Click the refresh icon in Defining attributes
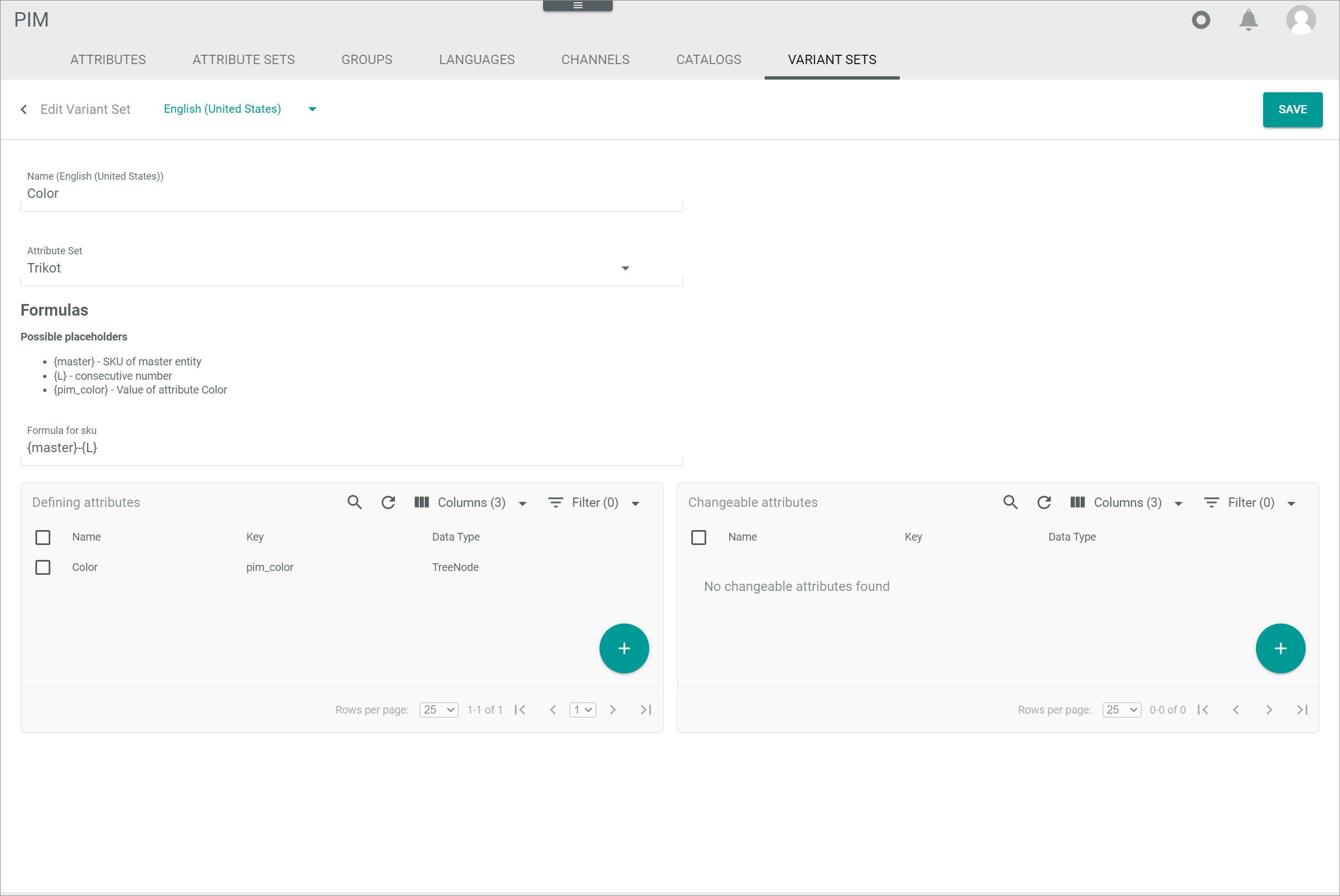1340x896 pixels. coord(389,502)
